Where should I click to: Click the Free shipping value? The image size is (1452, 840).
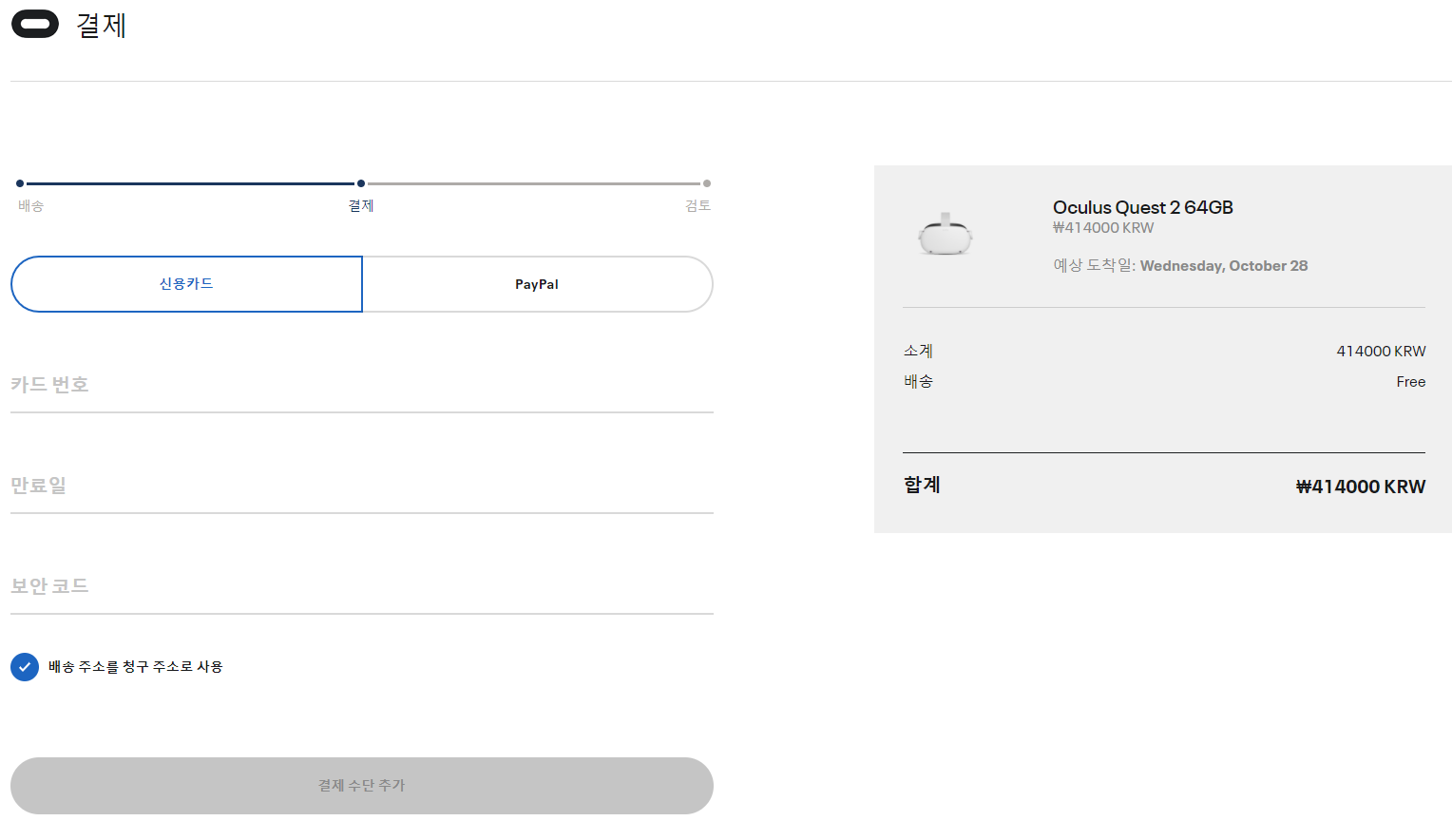1411,382
